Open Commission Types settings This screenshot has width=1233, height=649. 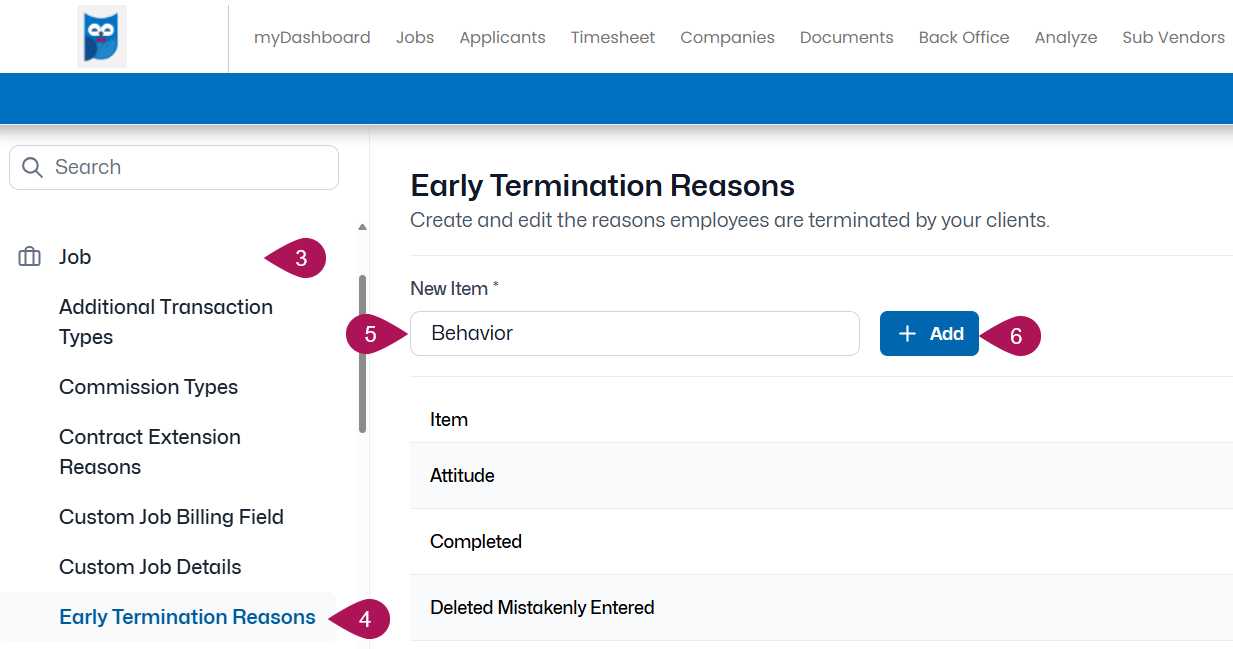click(148, 387)
